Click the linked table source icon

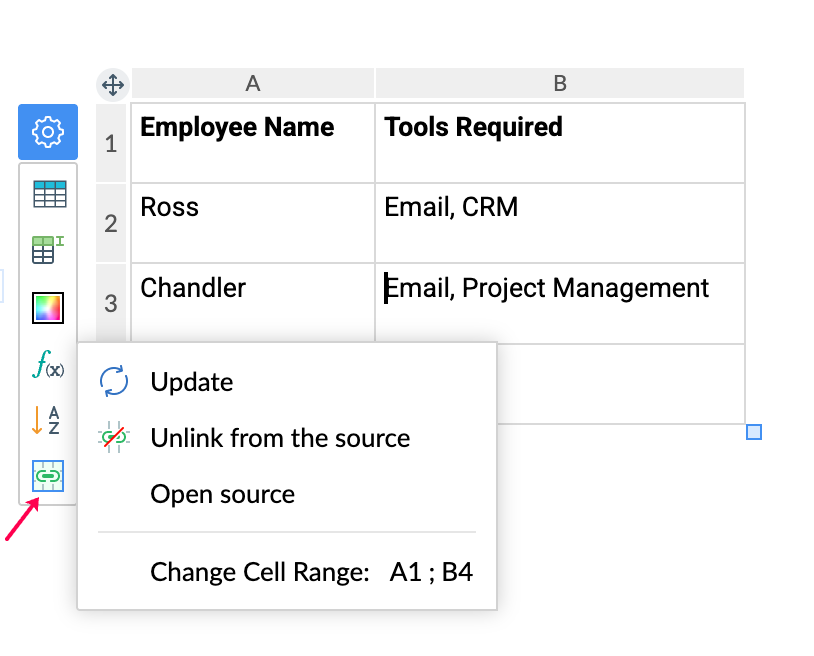click(x=48, y=477)
